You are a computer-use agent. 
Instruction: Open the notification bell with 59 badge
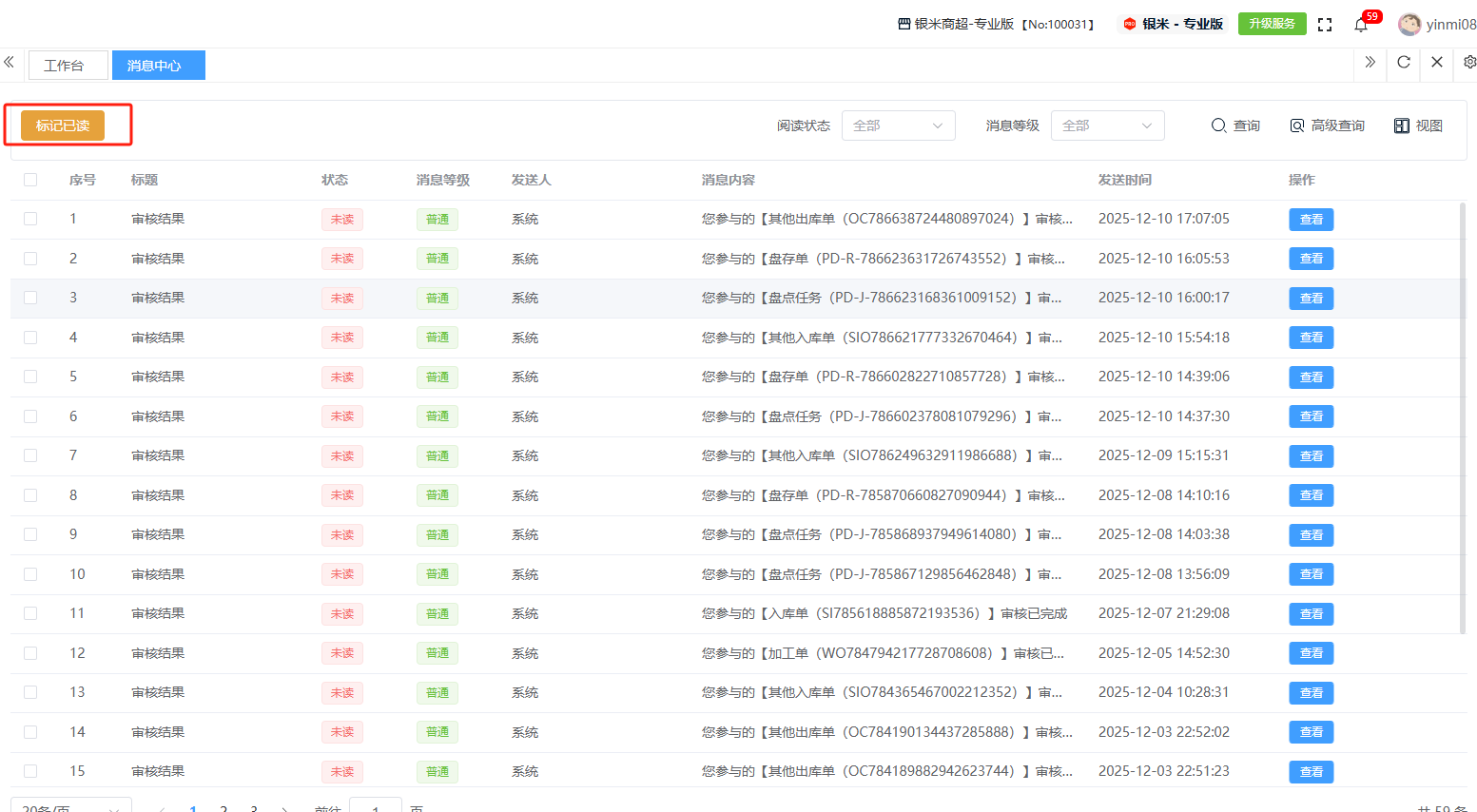point(1361,25)
